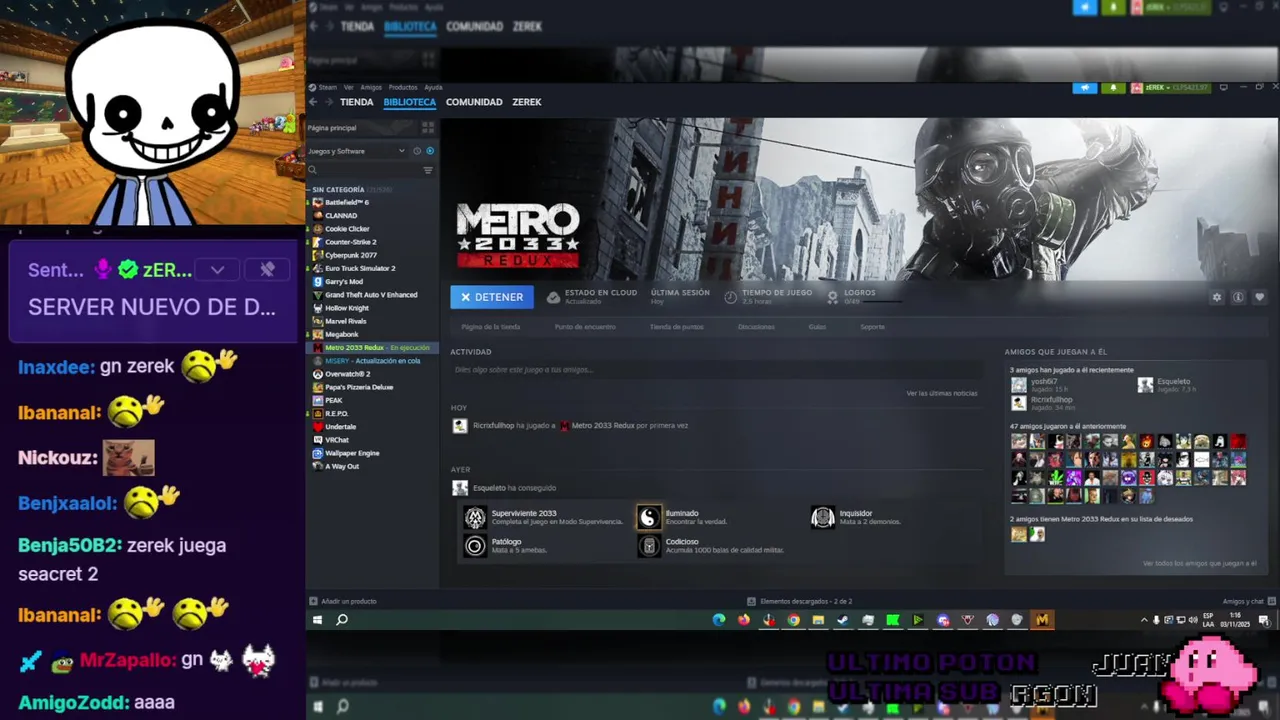Open the Amigos menu in main window

click(x=371, y=87)
